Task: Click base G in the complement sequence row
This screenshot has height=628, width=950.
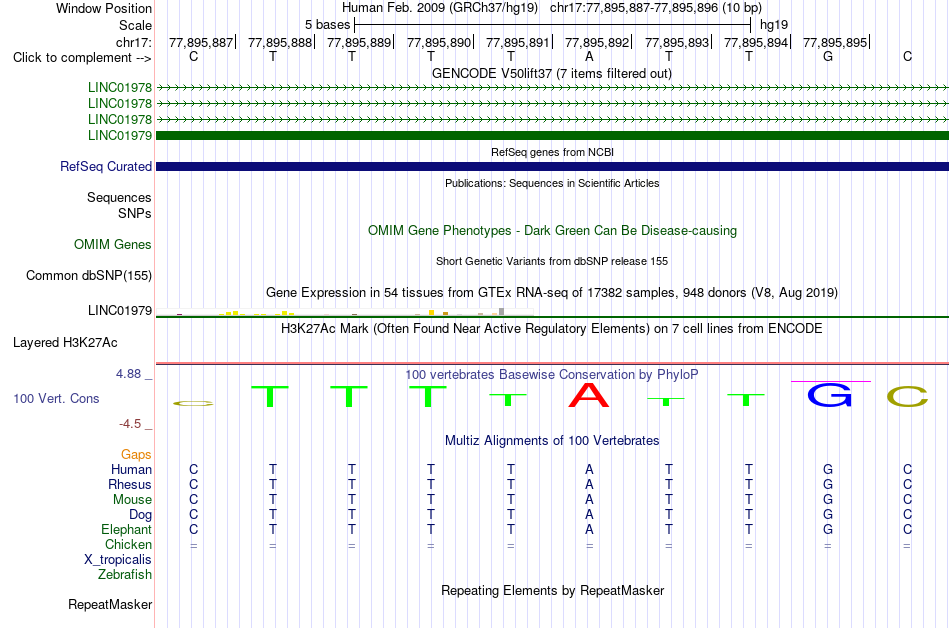Action: 828,57
